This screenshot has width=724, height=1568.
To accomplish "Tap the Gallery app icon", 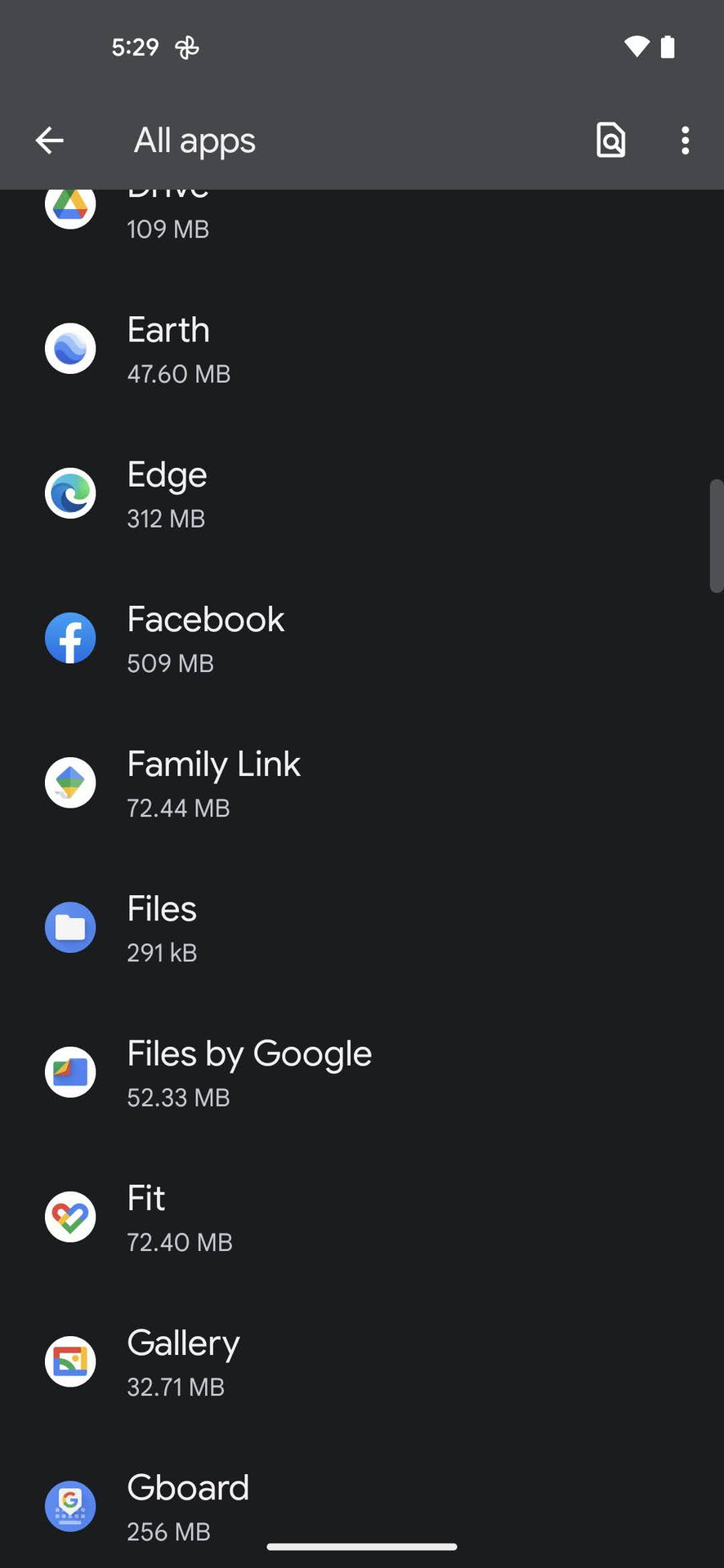I will pos(70,1361).
